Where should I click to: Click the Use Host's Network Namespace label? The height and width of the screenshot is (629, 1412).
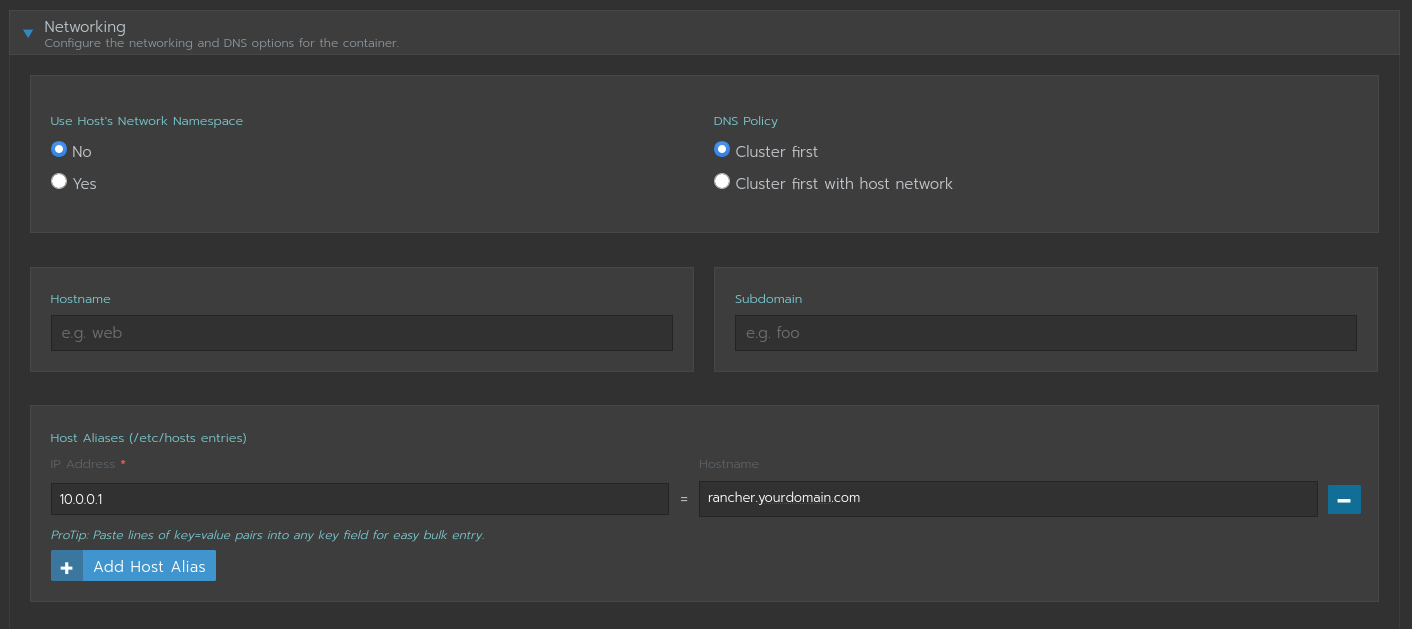[x=147, y=121]
